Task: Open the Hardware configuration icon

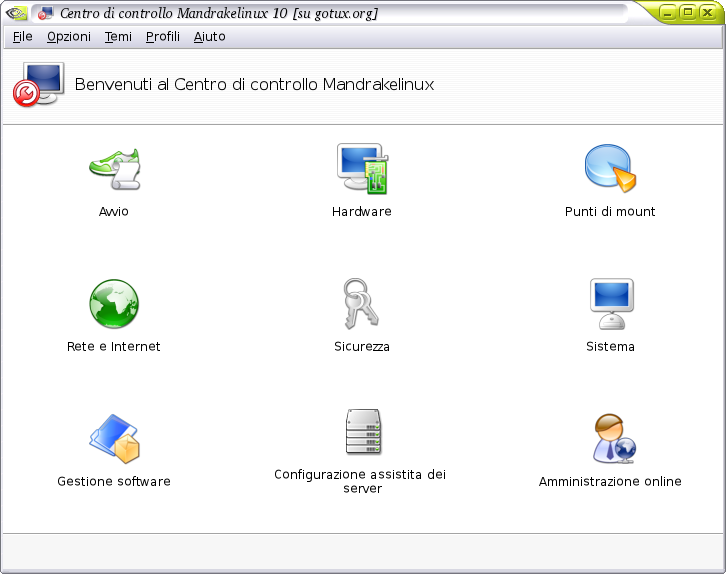Action: click(x=363, y=168)
